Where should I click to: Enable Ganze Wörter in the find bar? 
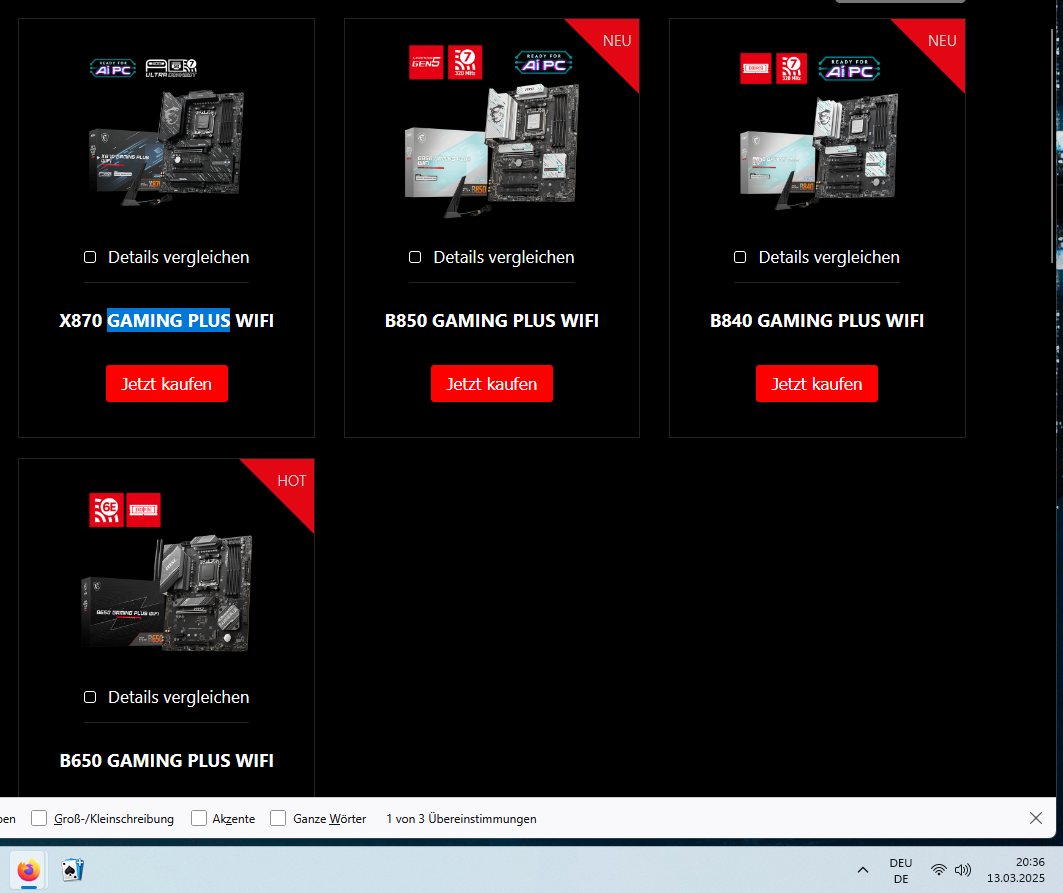(278, 818)
